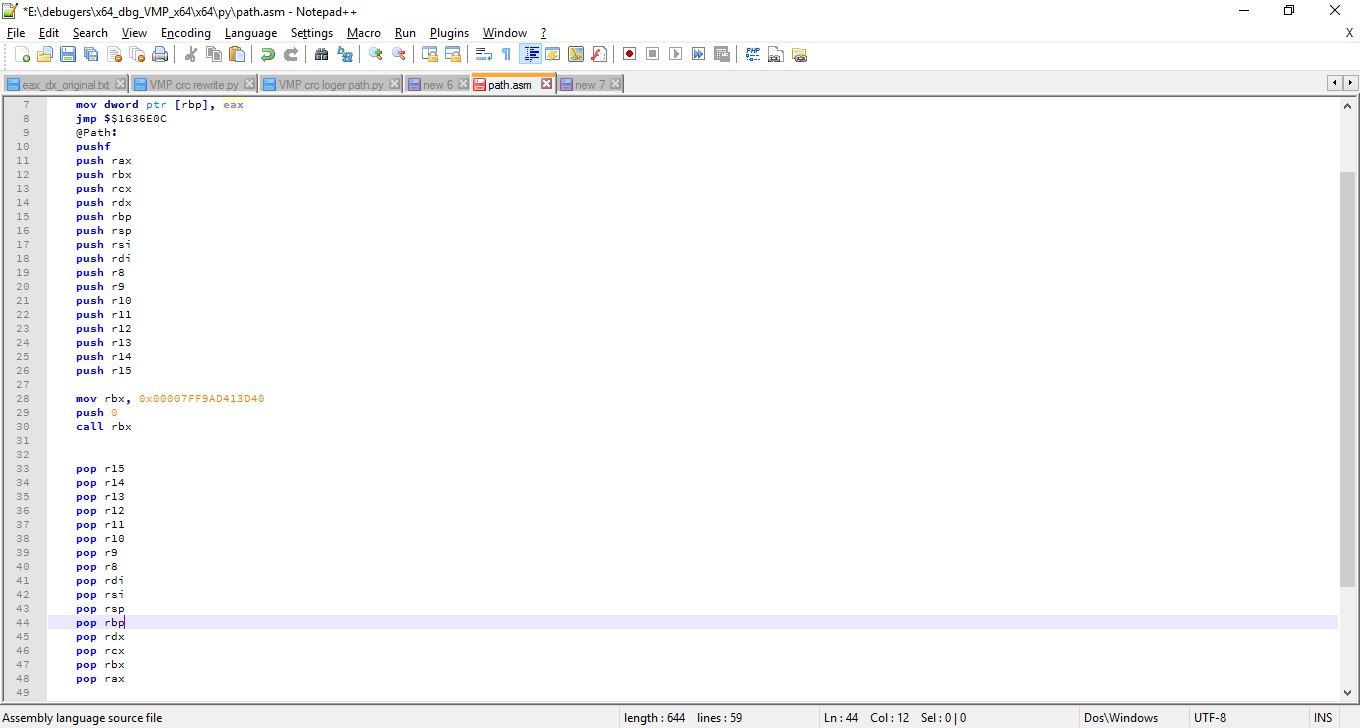Open the View menu

click(x=134, y=33)
